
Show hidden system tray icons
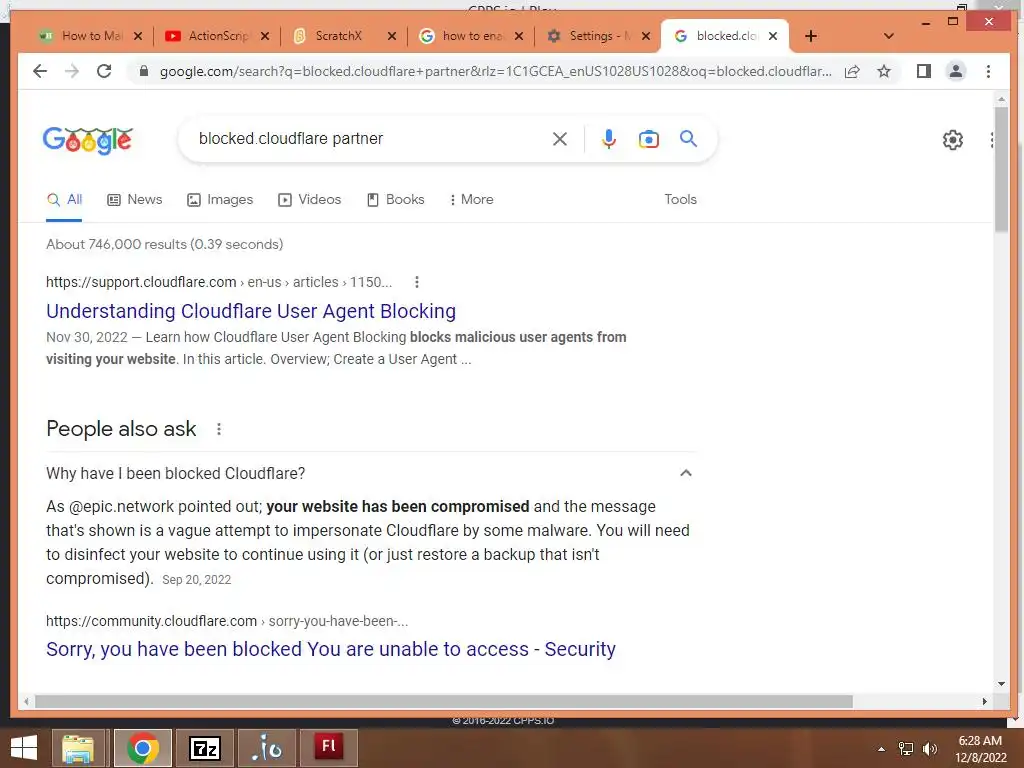881,749
